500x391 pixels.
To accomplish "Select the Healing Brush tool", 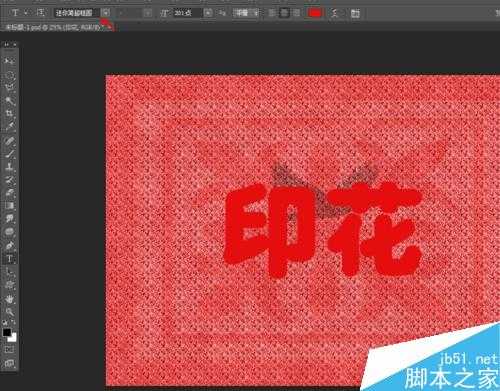I will click(9, 141).
